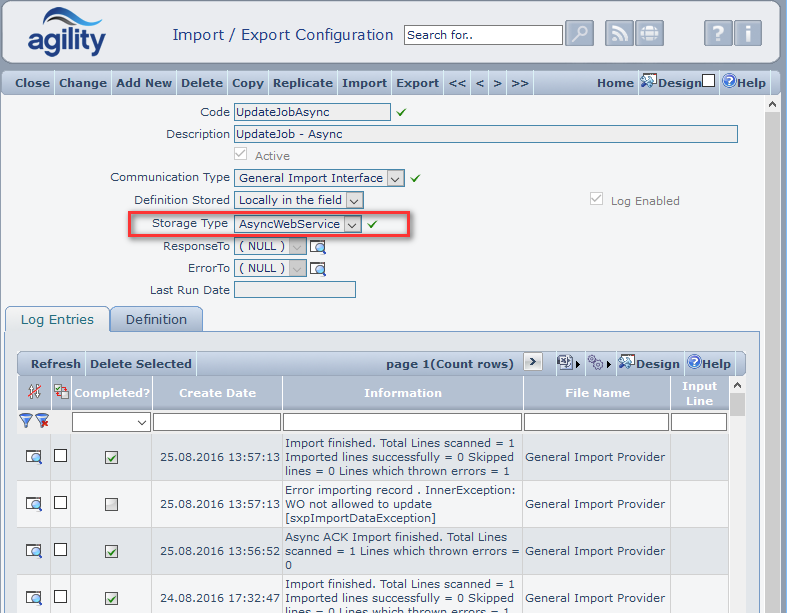787x613 pixels.
Task: Open the RSS feed icon in header
Action: [x=620, y=34]
